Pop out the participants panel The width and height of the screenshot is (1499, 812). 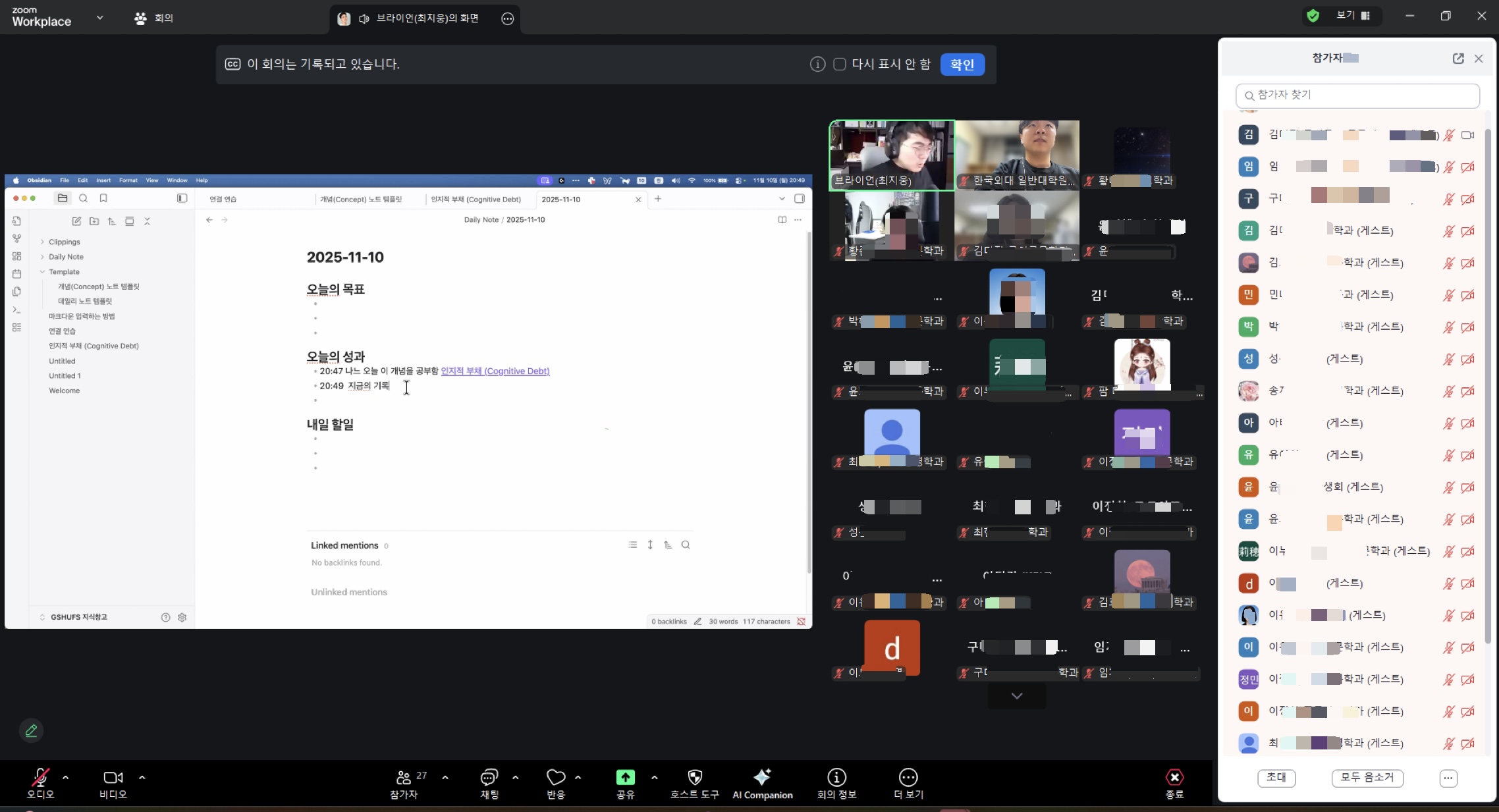coord(1458,59)
